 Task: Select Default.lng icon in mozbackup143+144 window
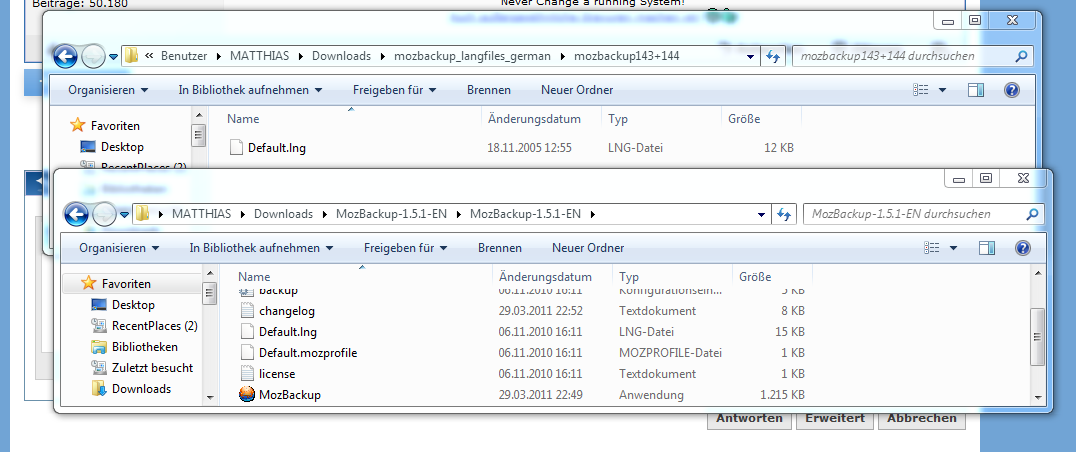click(237, 147)
